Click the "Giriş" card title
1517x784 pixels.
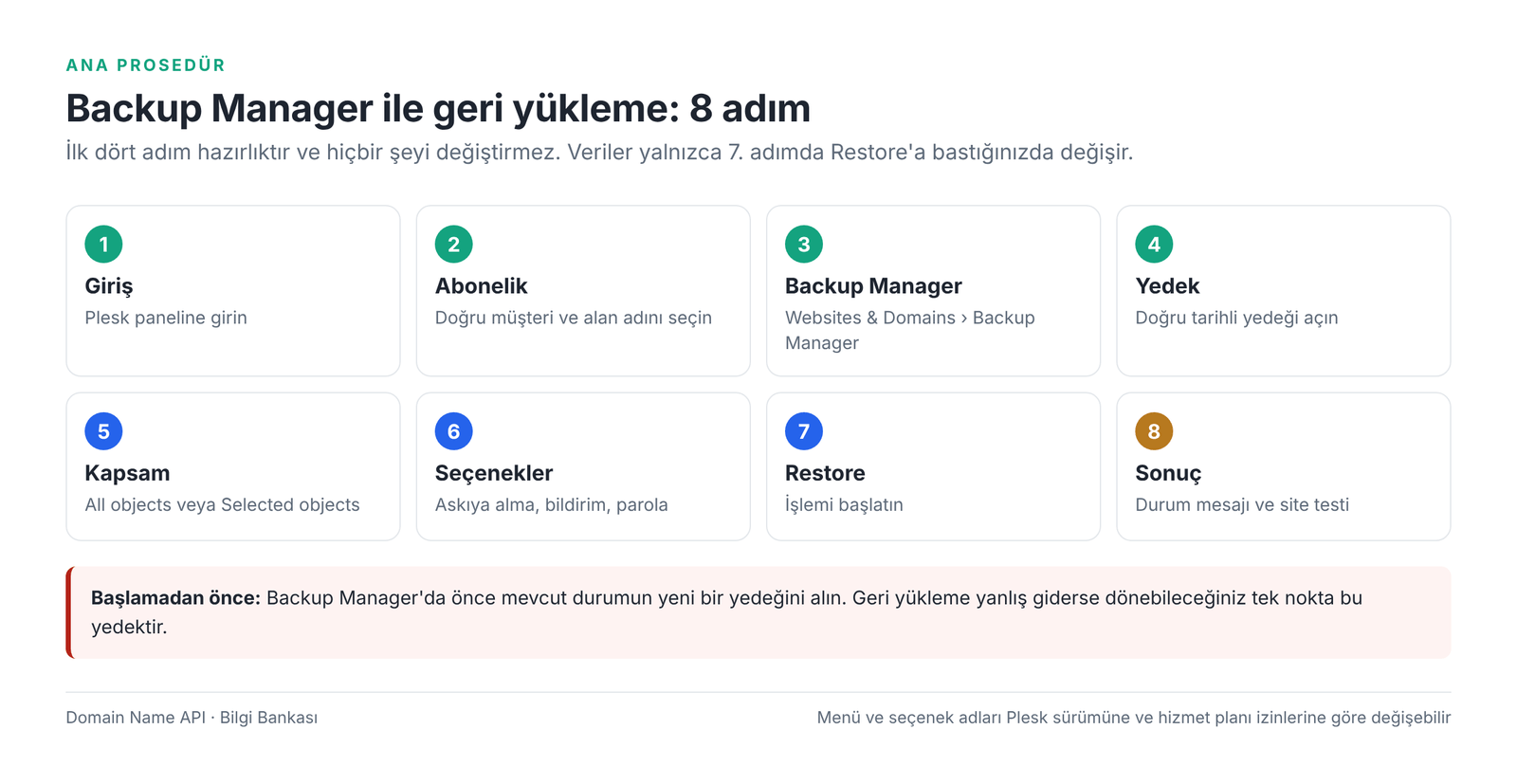click(x=109, y=286)
